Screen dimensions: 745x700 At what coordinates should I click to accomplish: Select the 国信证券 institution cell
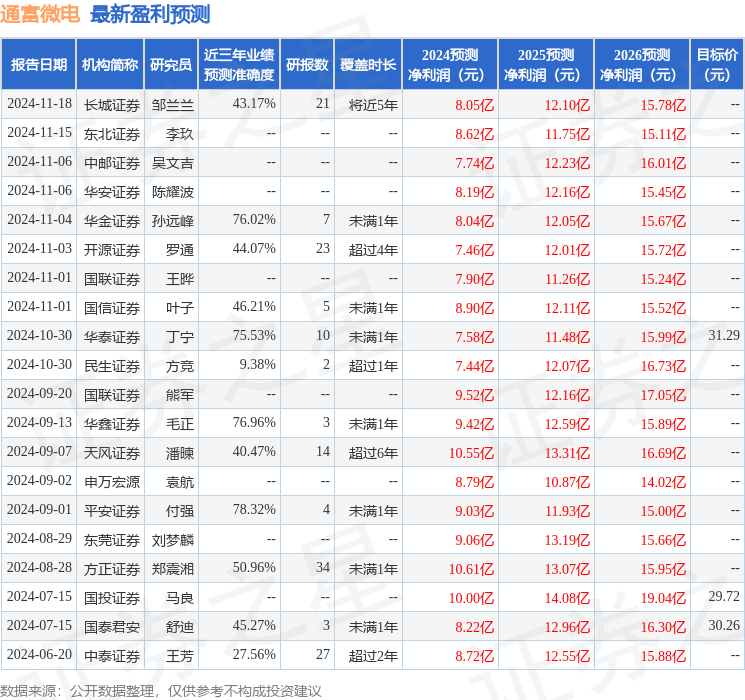[112, 308]
